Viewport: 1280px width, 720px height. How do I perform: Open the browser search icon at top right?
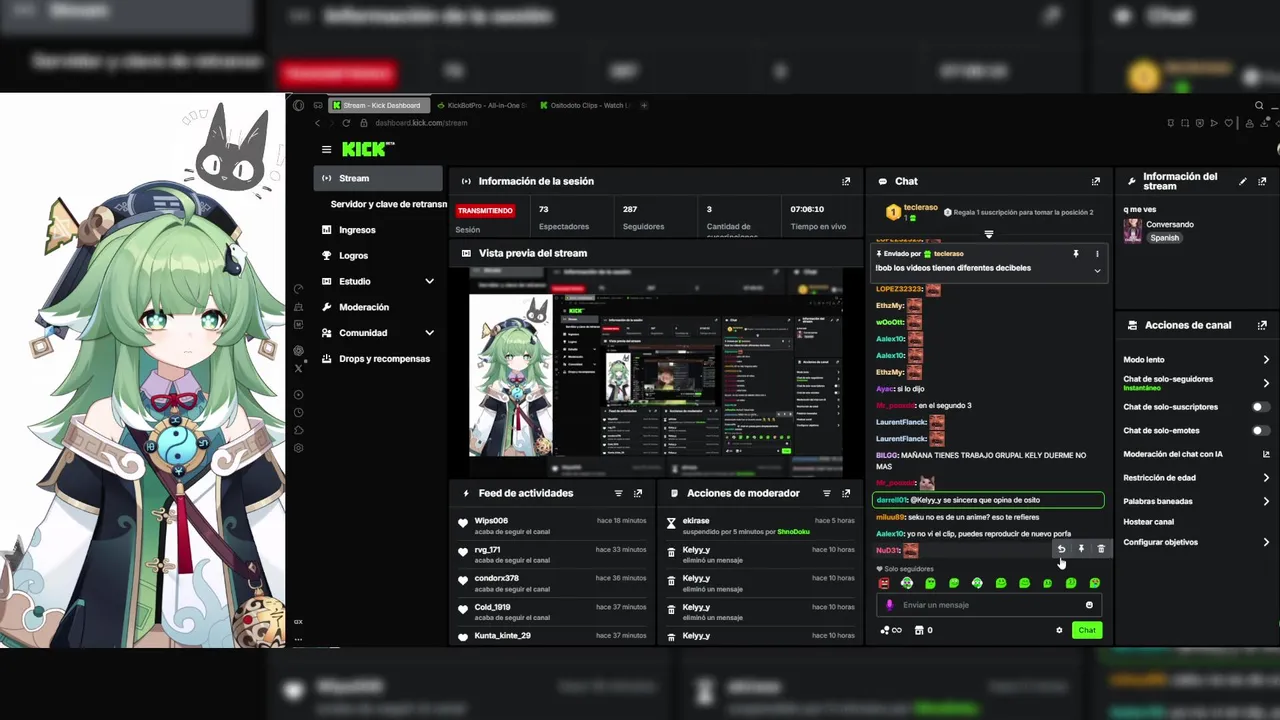point(1259,105)
